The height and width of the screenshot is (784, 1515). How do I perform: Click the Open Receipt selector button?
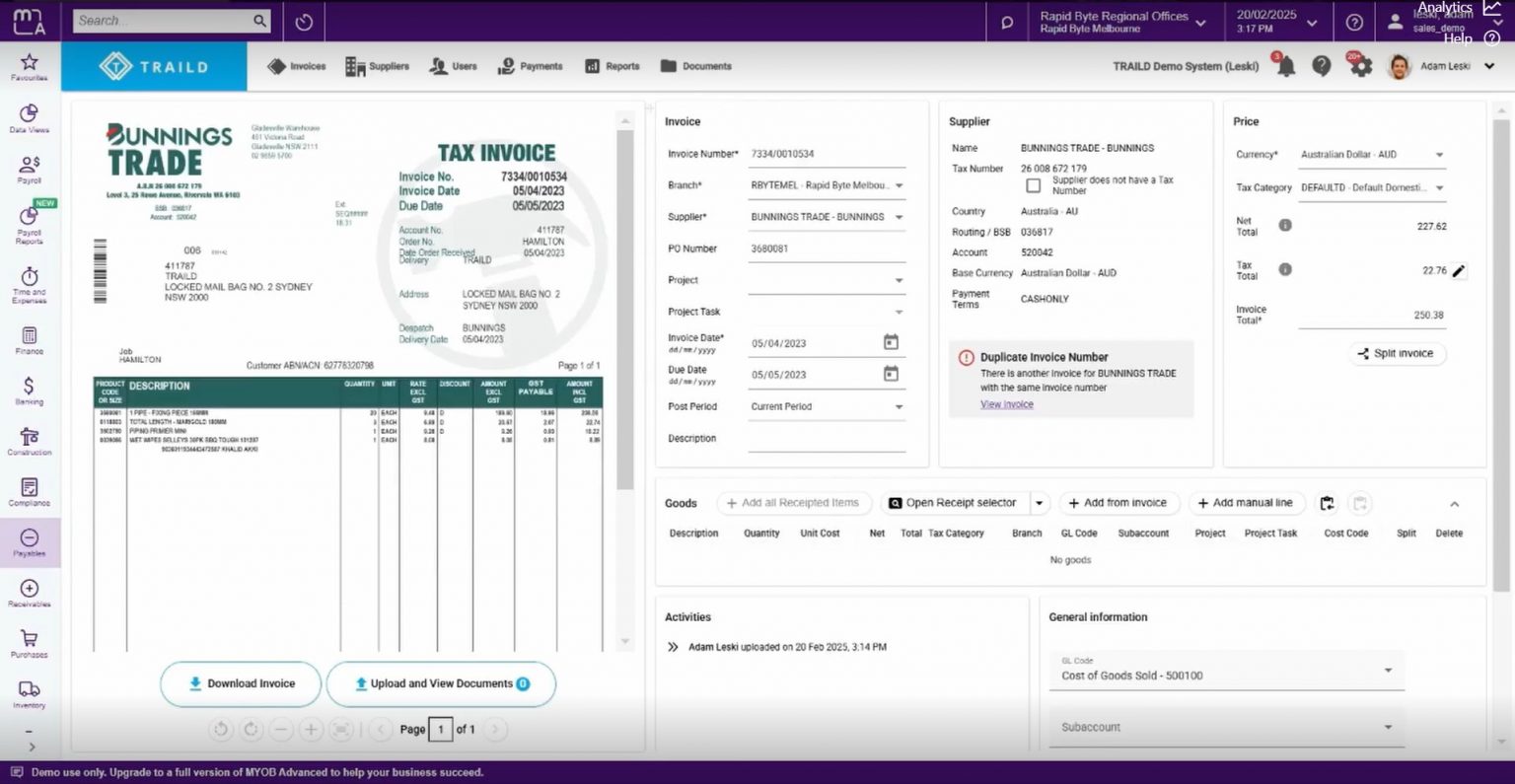tap(954, 503)
